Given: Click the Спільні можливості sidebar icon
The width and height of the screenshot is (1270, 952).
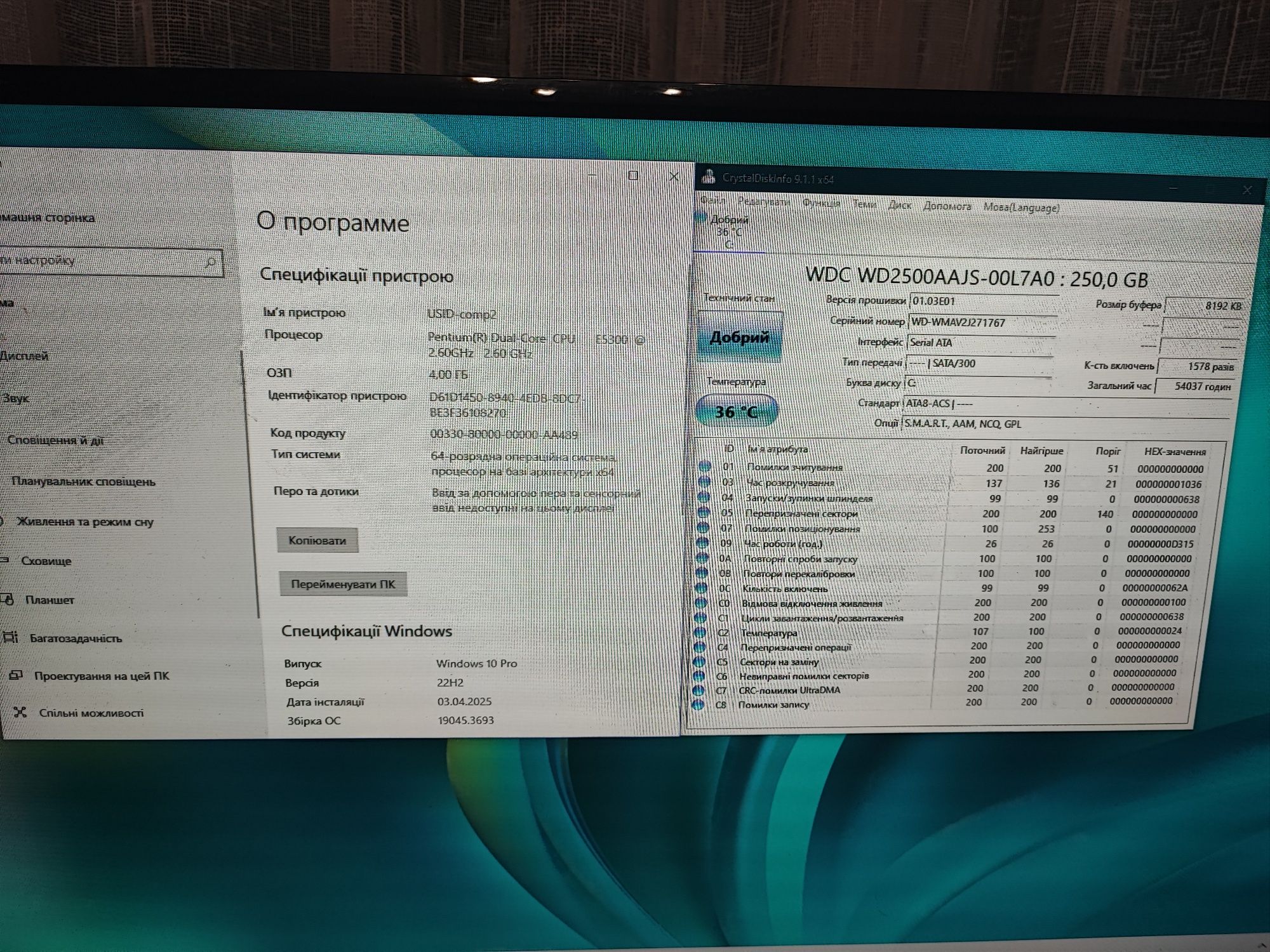Looking at the screenshot, I should point(20,712).
